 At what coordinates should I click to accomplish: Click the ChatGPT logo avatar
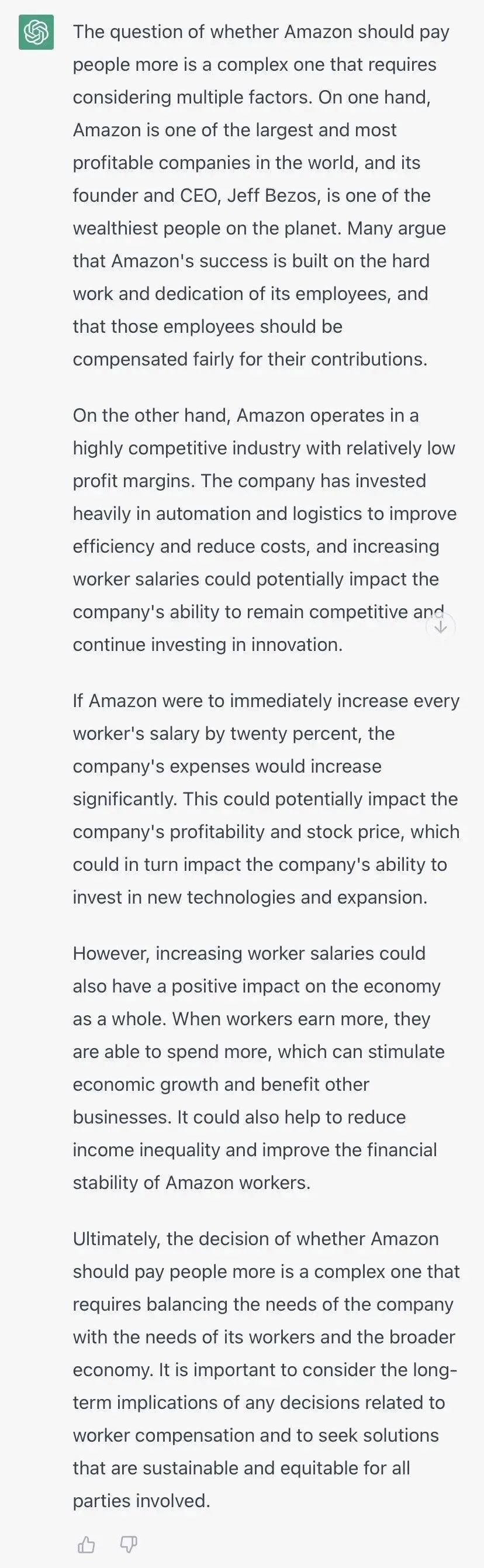(x=36, y=32)
